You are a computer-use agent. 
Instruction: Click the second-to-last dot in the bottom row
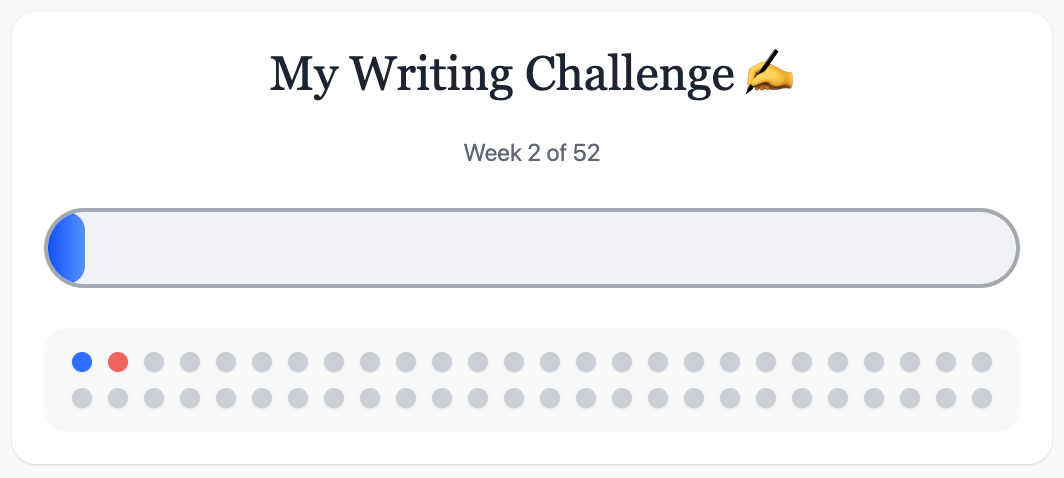point(946,398)
